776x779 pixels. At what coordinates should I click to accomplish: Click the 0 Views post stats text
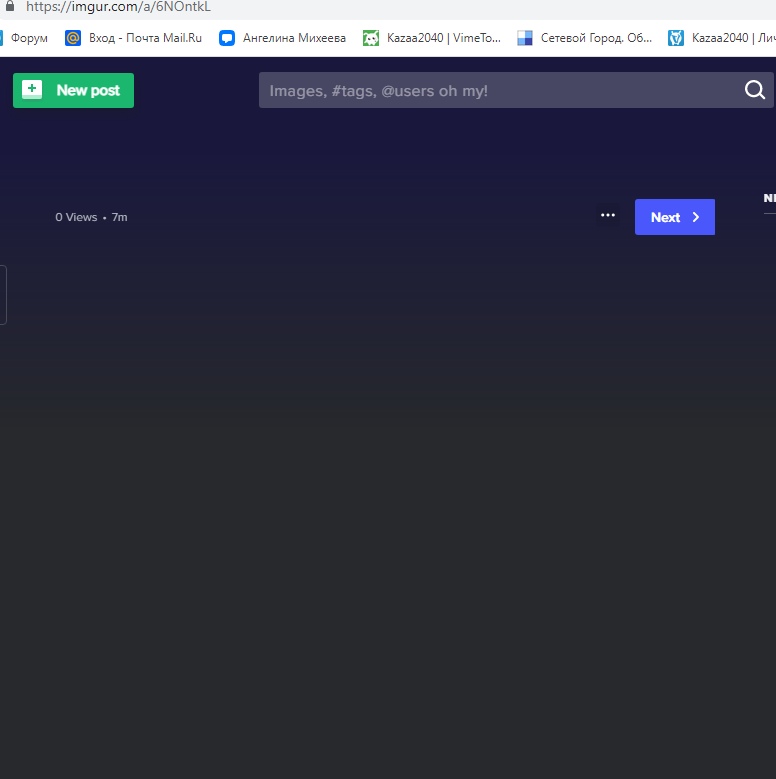coord(76,217)
